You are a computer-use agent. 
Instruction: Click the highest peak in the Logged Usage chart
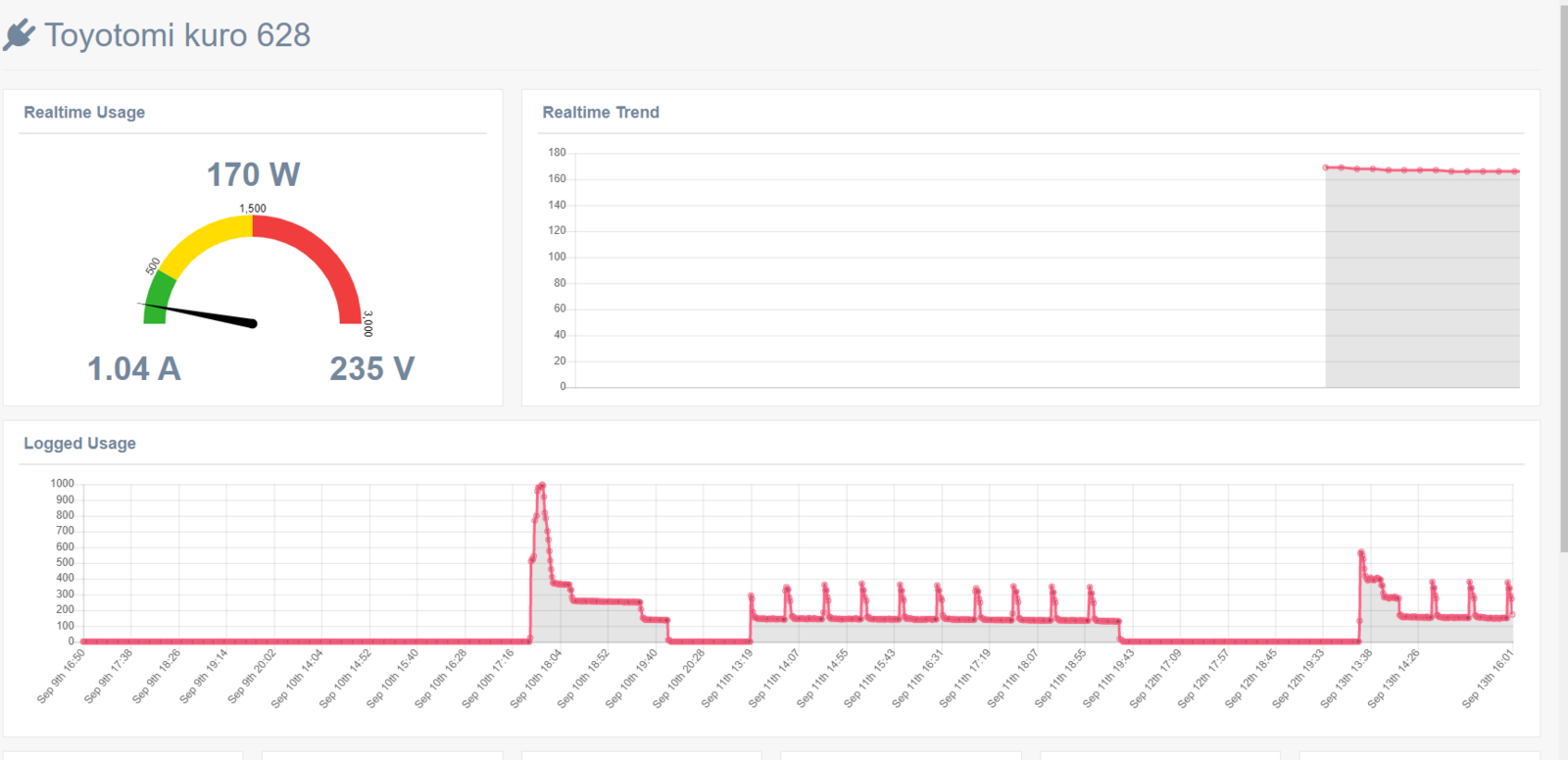541,486
